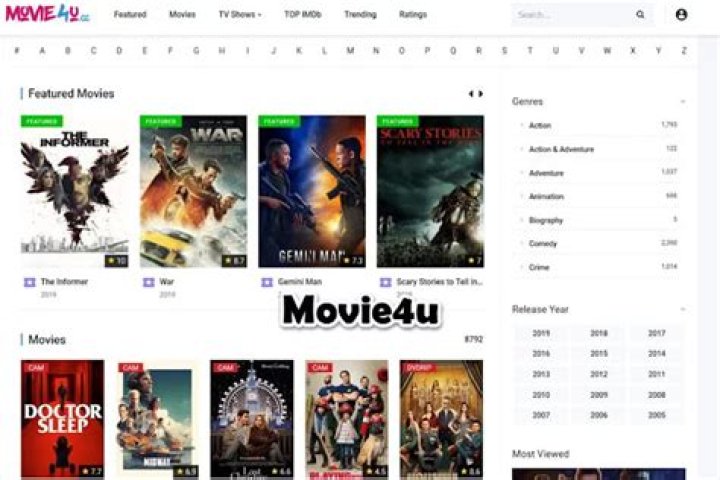720x480 pixels.
Task: Filter by release year 2018
Action: tap(599, 333)
